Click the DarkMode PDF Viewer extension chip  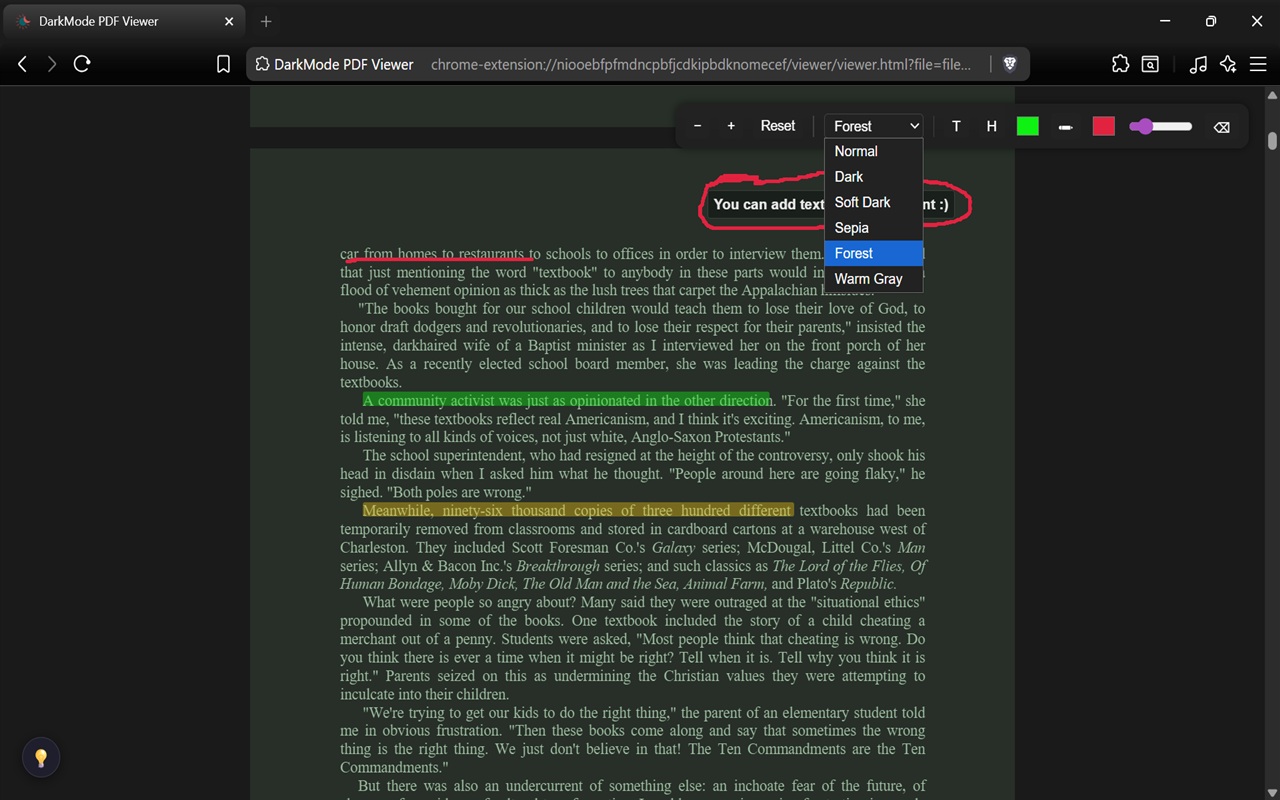[334, 64]
